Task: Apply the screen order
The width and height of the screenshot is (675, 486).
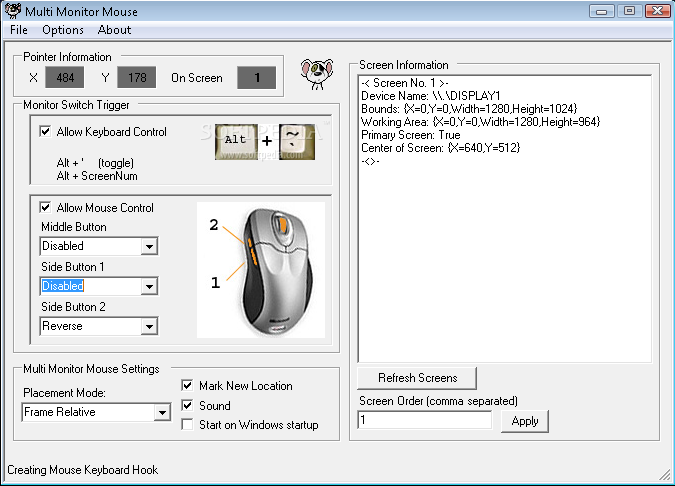Action: (x=525, y=421)
